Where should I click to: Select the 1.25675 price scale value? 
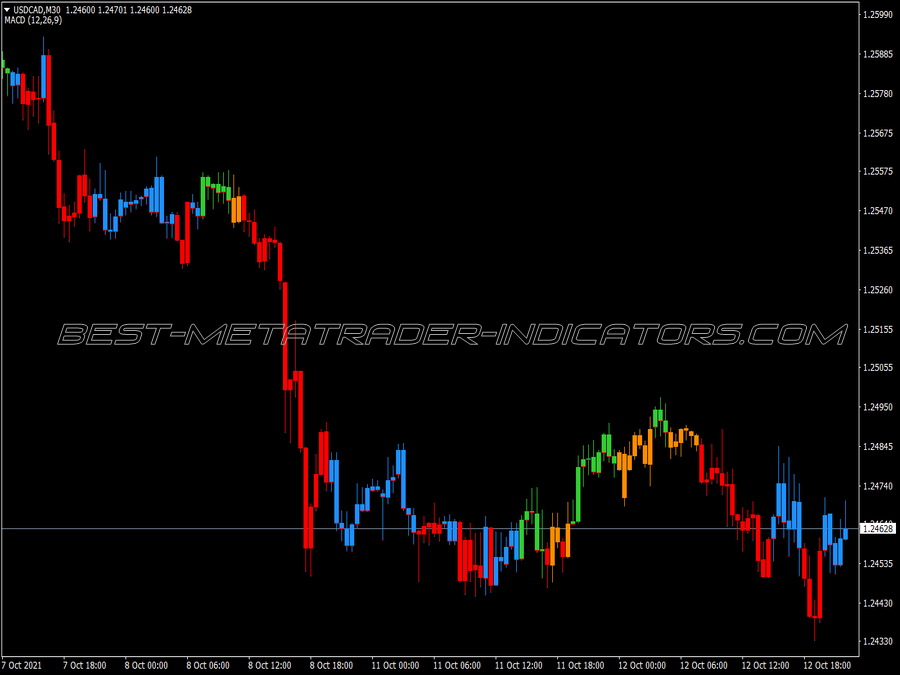coord(878,133)
